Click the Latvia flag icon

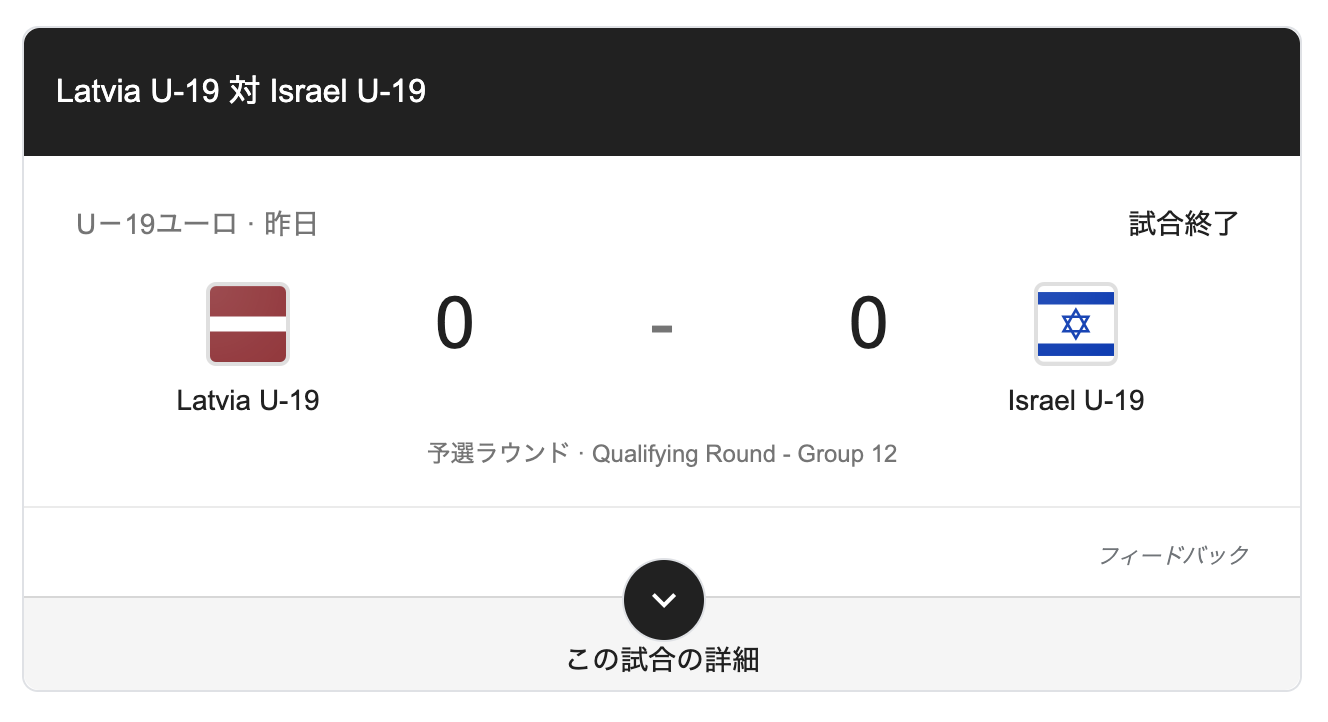click(x=248, y=324)
